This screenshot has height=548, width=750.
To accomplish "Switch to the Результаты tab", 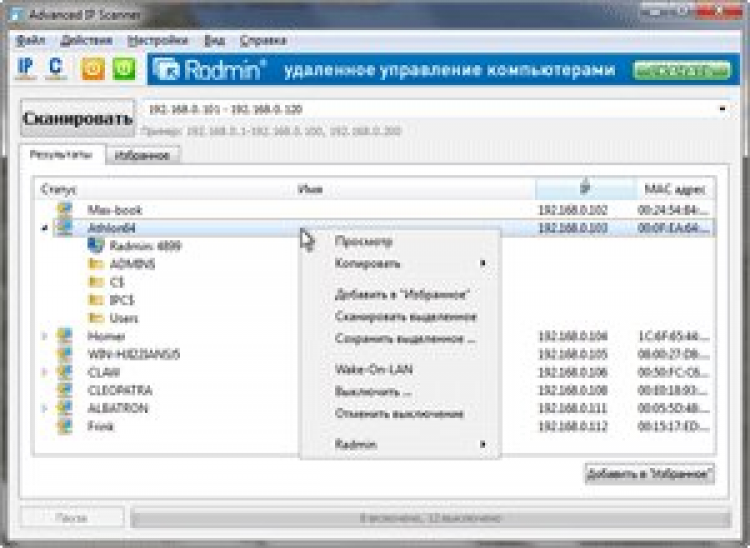I will click(61, 154).
